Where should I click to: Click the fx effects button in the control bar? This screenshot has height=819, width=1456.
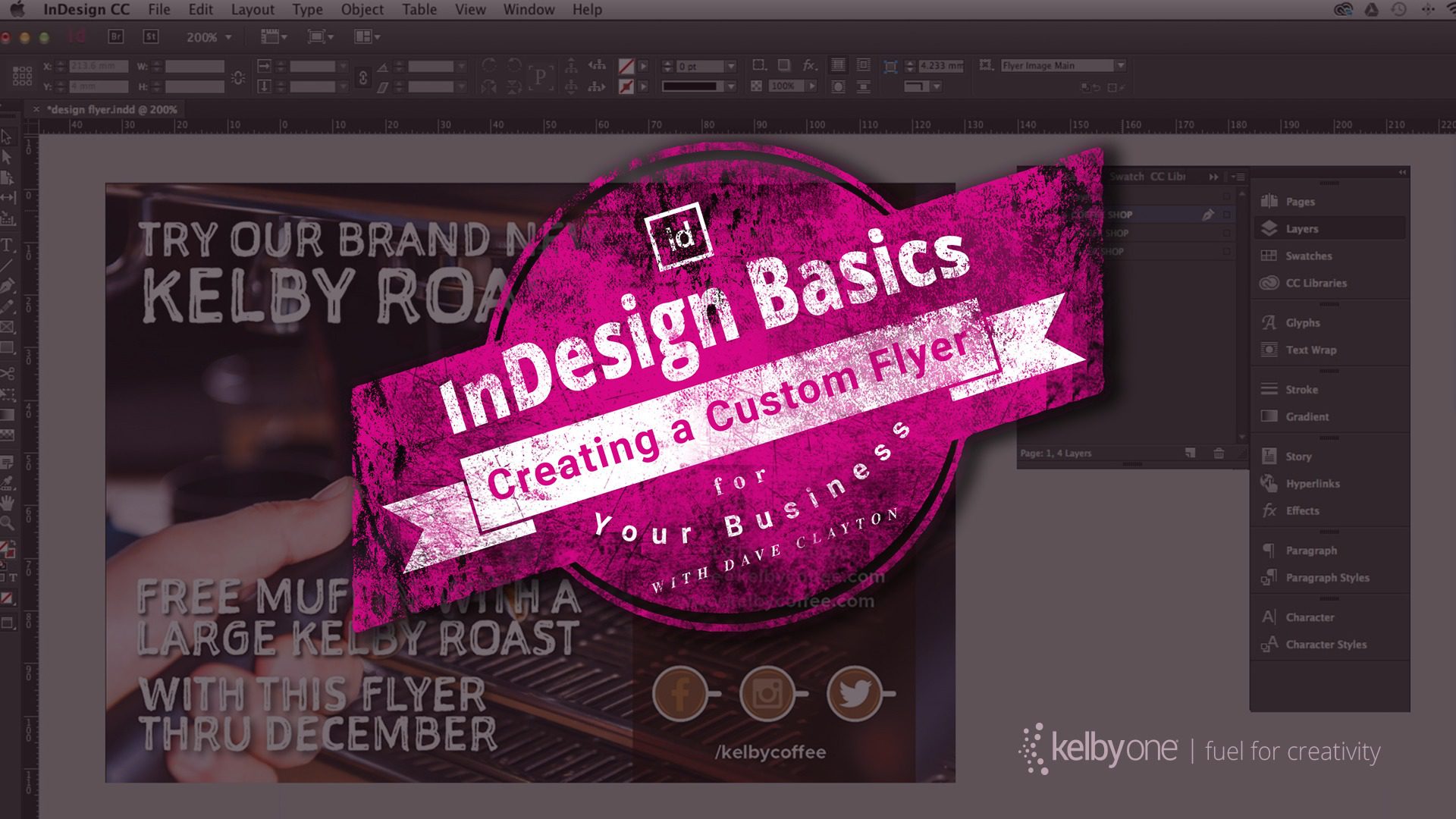coord(810,65)
